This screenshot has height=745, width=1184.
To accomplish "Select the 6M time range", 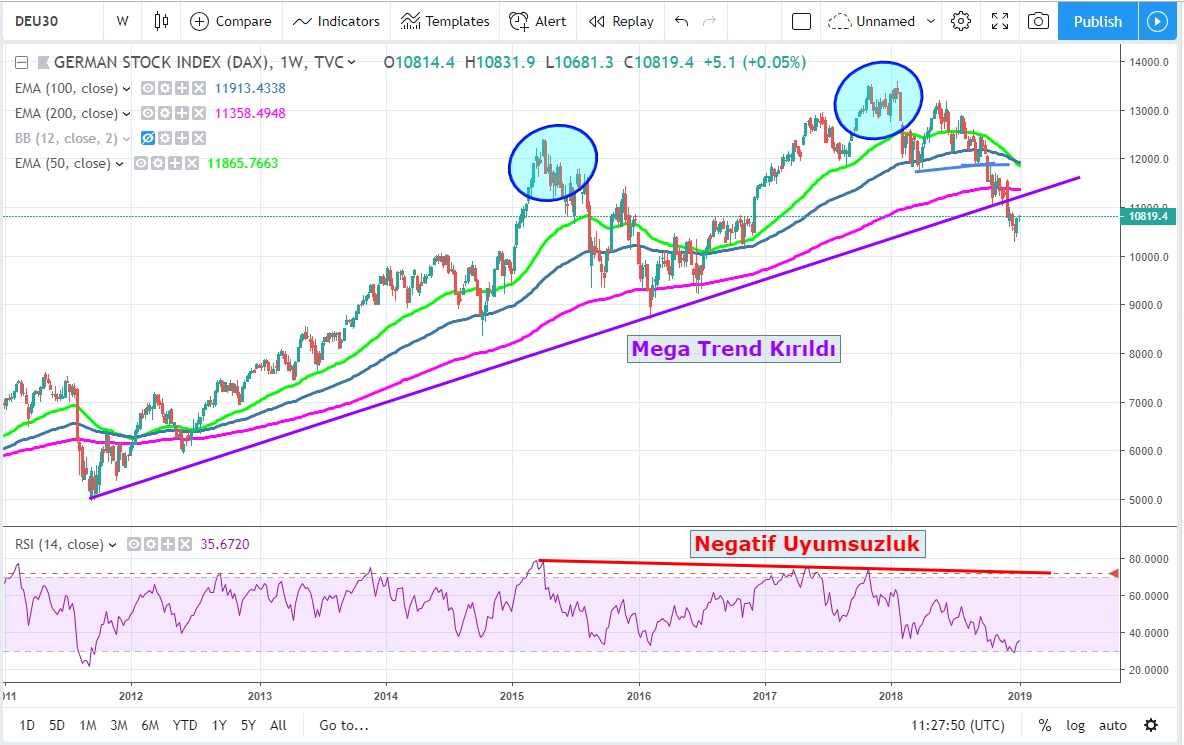I will click(x=150, y=725).
